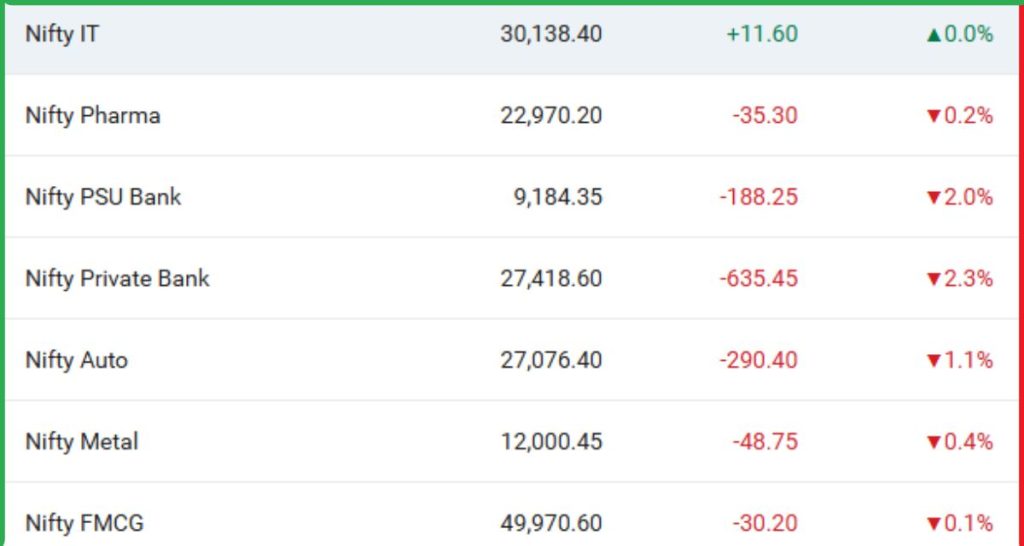Click the 49,970.60 index value
This screenshot has width=1024, height=546.
point(551,523)
